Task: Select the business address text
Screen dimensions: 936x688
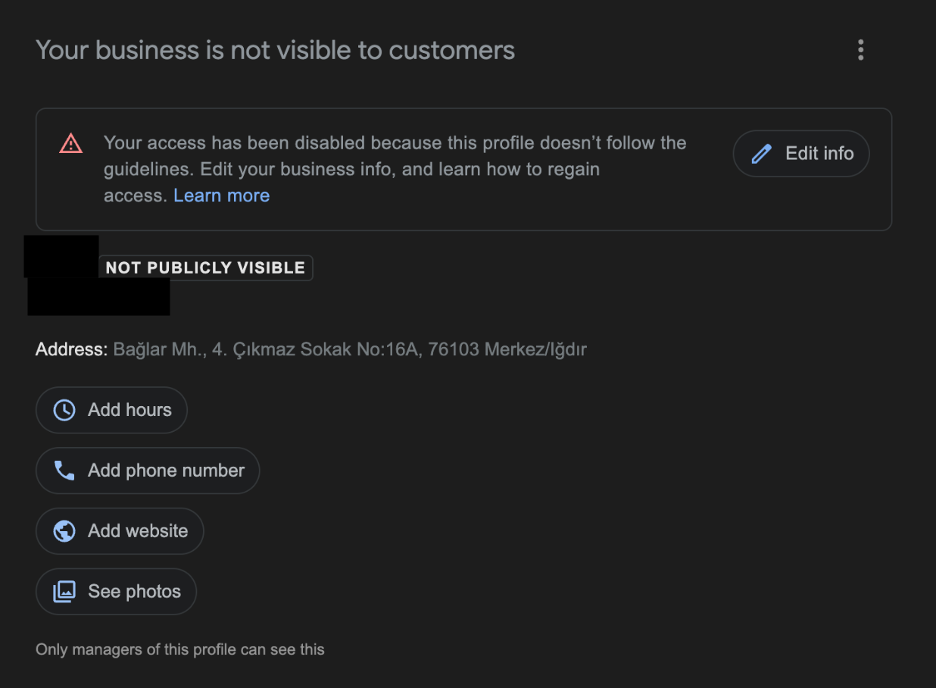Action: pos(350,349)
